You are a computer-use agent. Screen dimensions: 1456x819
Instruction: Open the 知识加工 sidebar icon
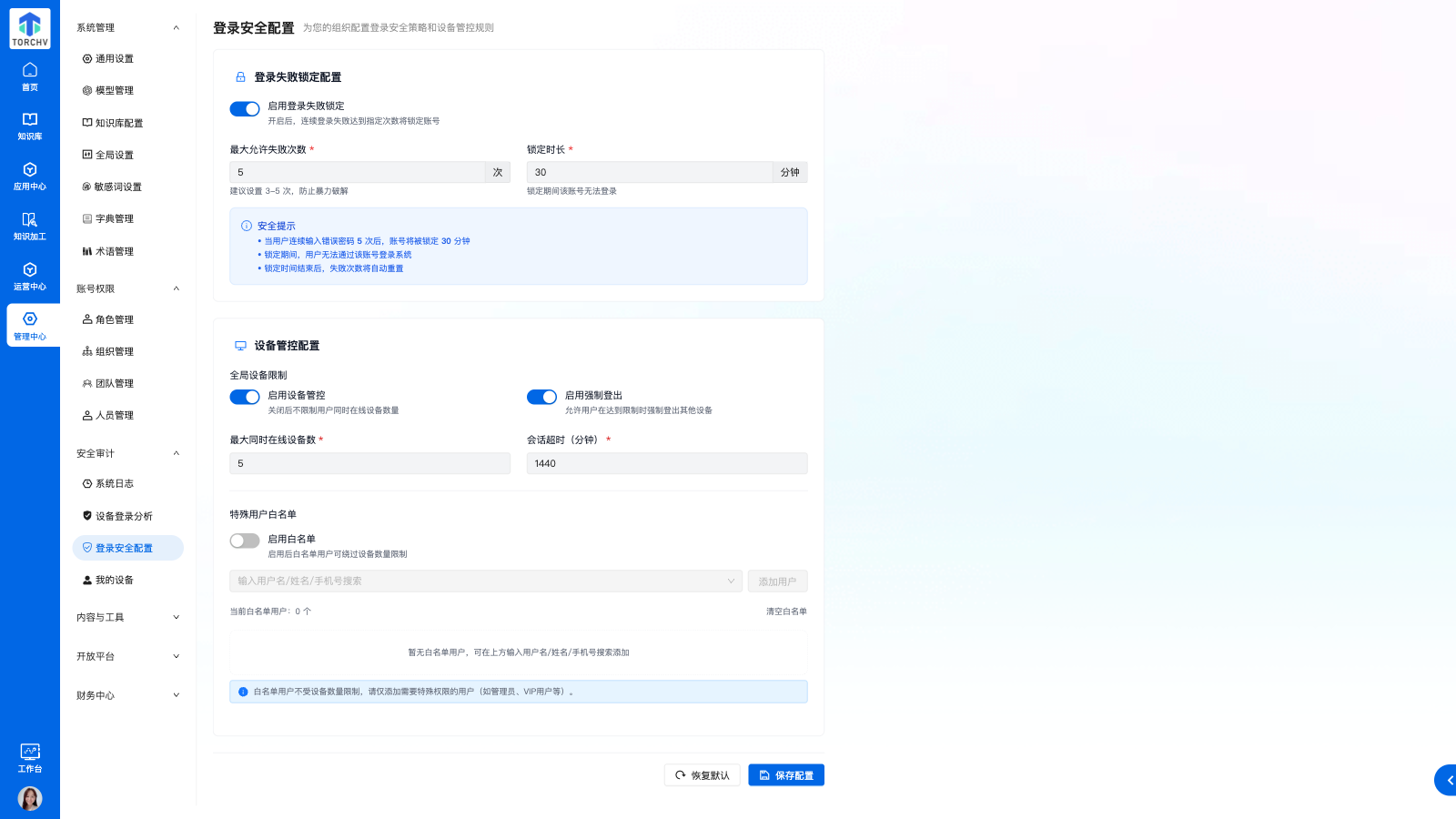(x=29, y=226)
